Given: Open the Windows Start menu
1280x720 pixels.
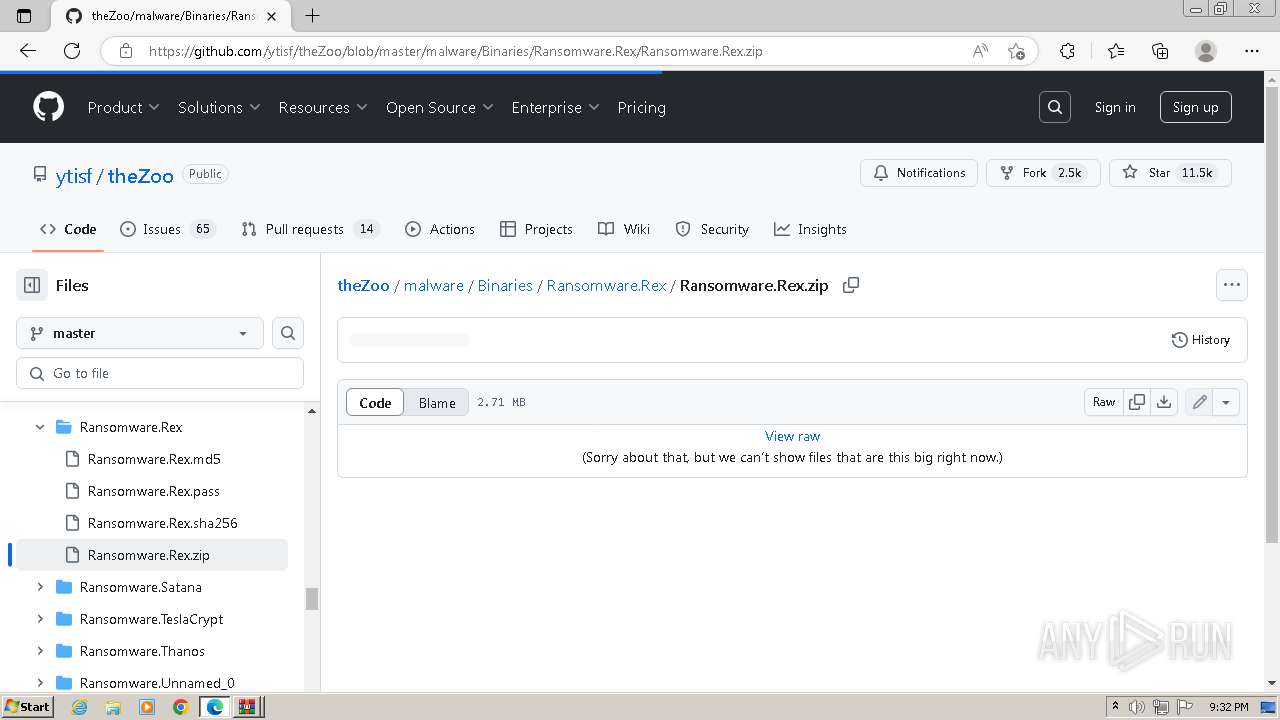Looking at the screenshot, I should (x=27, y=707).
